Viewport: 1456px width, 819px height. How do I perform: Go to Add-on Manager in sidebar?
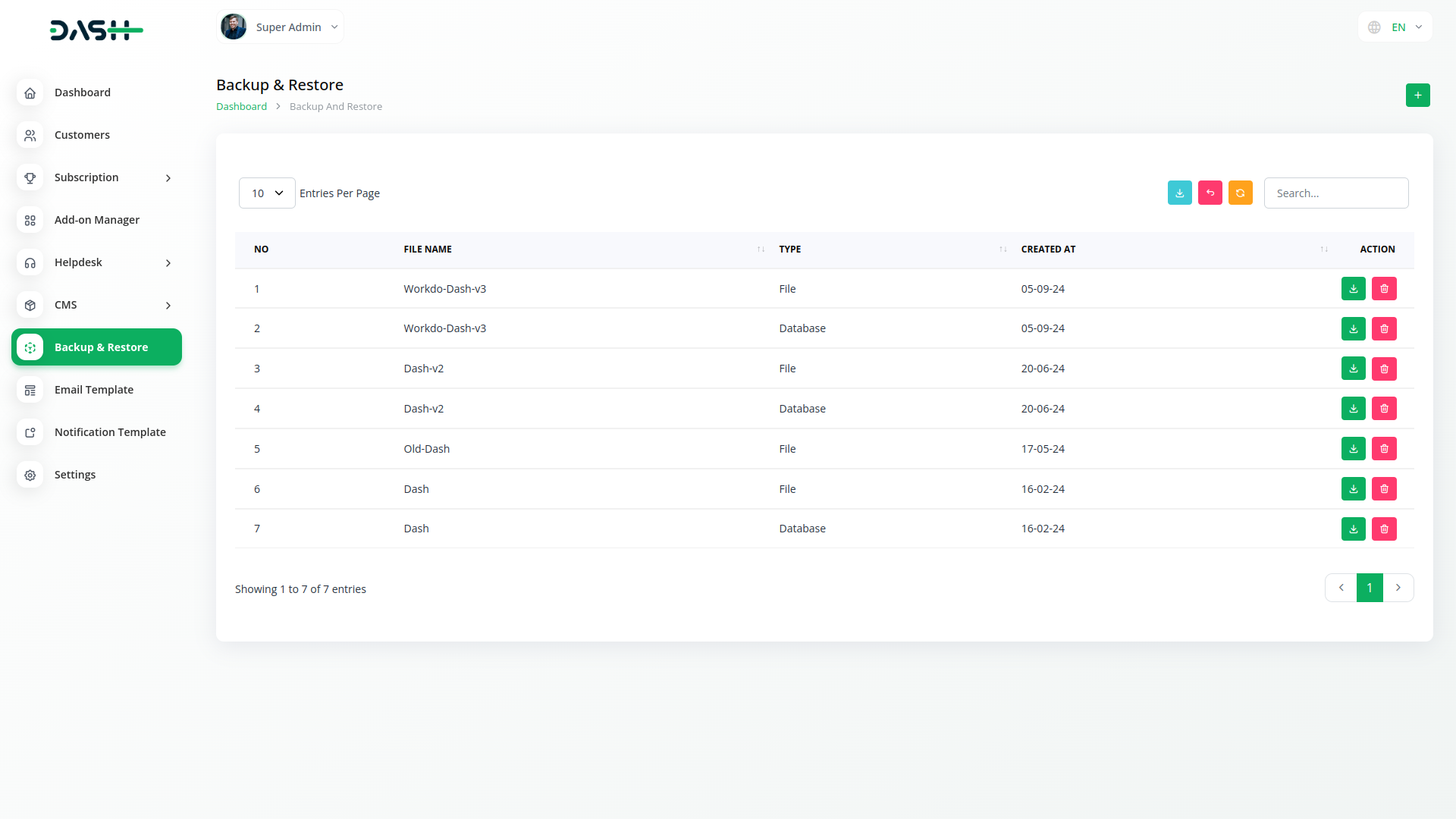pos(96,220)
